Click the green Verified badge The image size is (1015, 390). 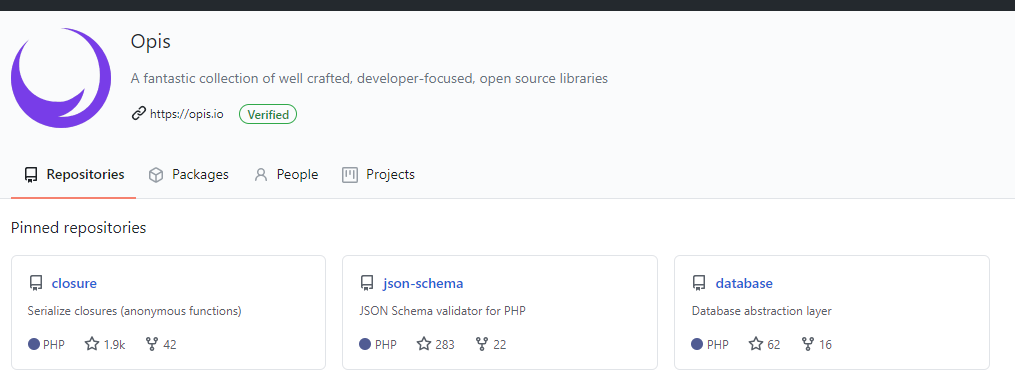(268, 115)
